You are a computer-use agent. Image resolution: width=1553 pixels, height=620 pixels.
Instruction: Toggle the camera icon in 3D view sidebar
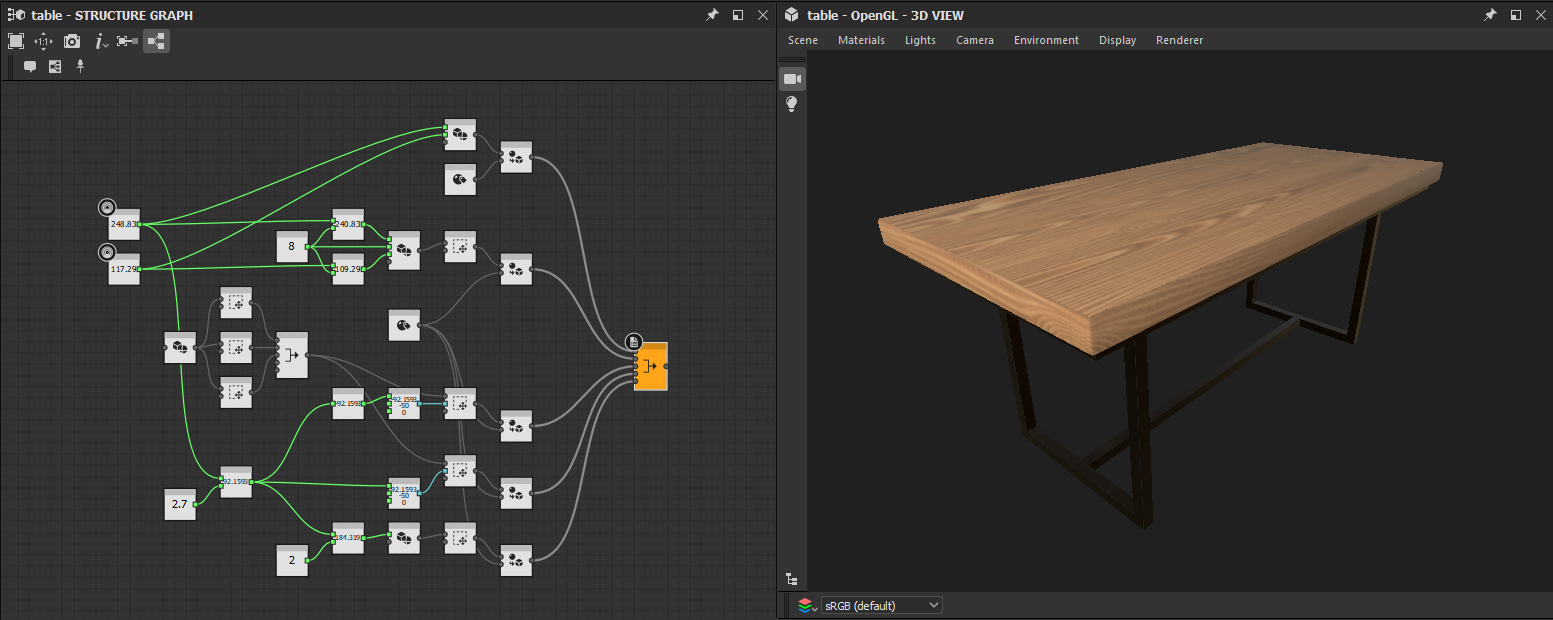tap(792, 79)
